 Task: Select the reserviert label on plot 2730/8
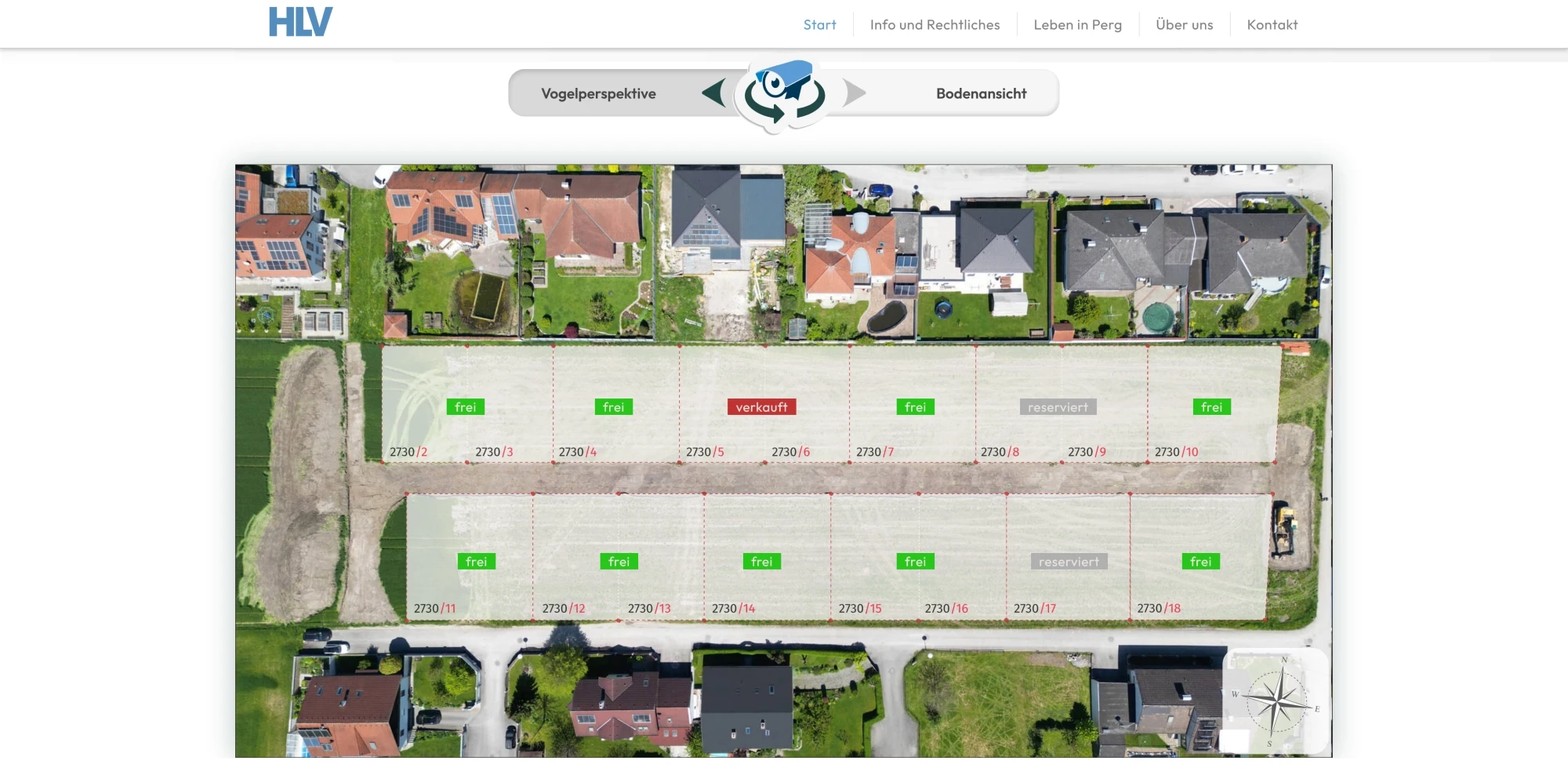tap(1058, 407)
